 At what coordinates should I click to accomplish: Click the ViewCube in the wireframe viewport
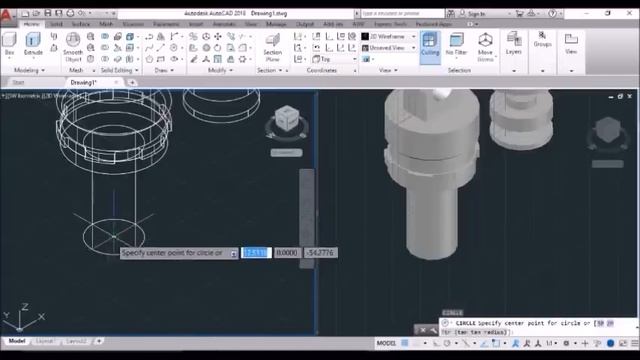(286, 119)
